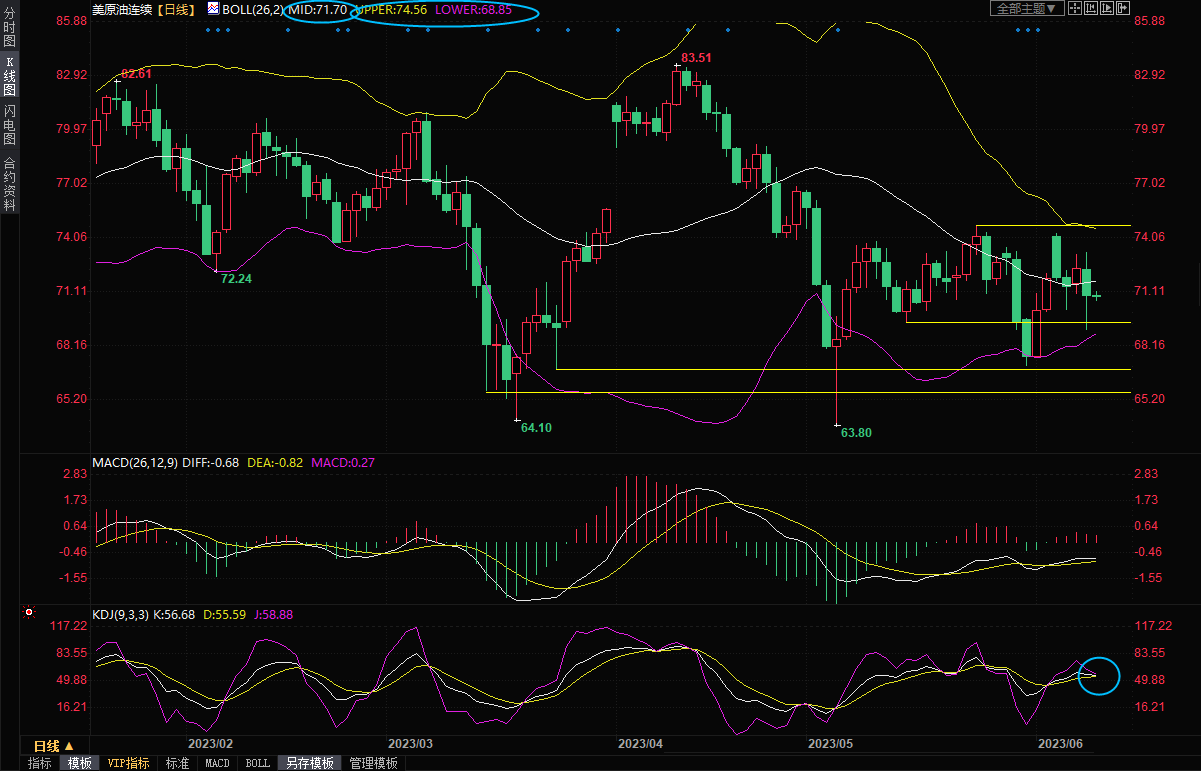Viewport: 1201px width, 771px height.
Task: Click the BOLL indicator chart icon
Action: (213, 9)
